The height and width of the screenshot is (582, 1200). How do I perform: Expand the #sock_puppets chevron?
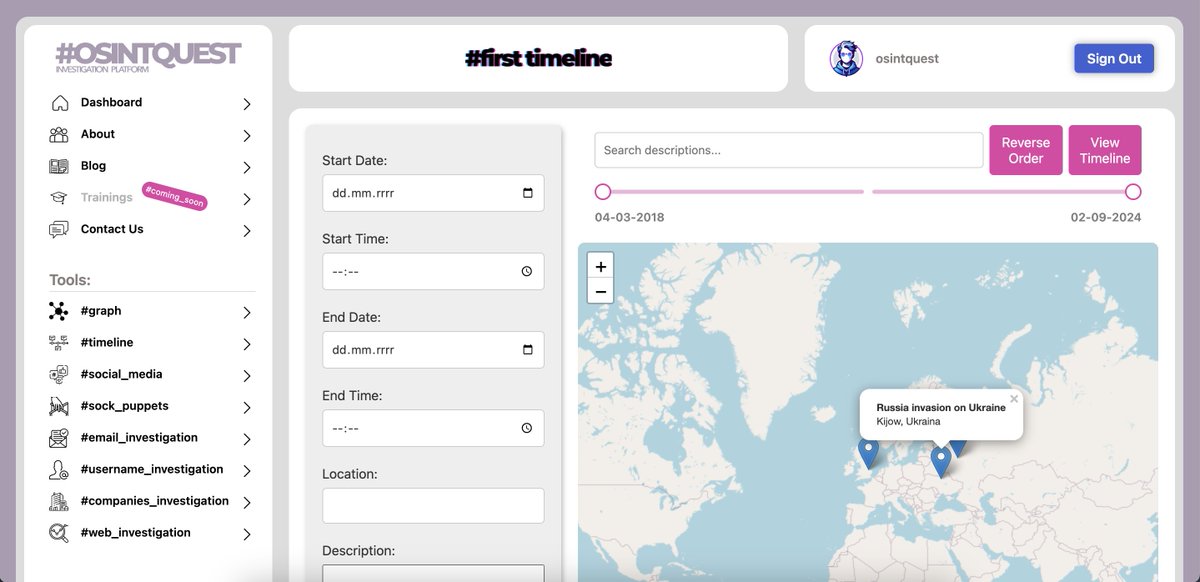pos(247,407)
